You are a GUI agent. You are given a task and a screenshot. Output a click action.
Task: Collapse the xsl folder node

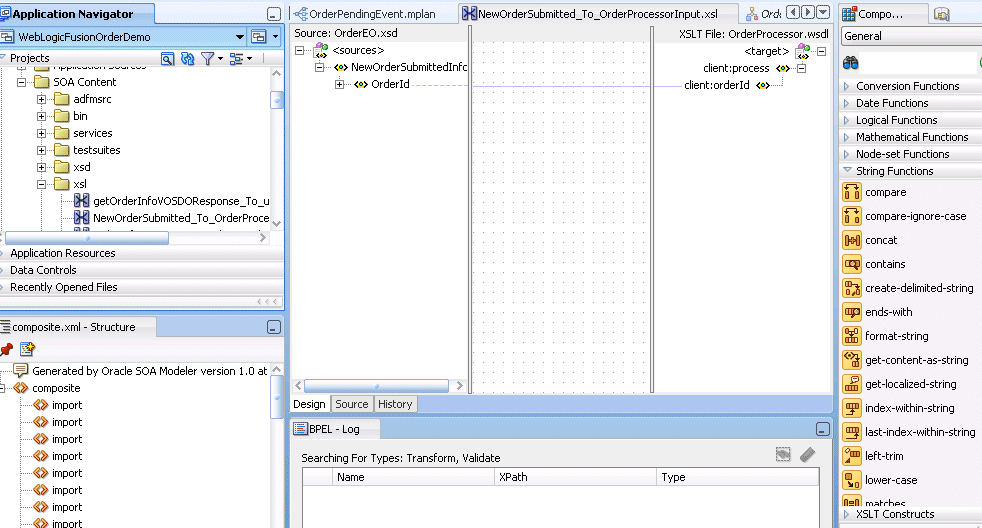point(41,184)
